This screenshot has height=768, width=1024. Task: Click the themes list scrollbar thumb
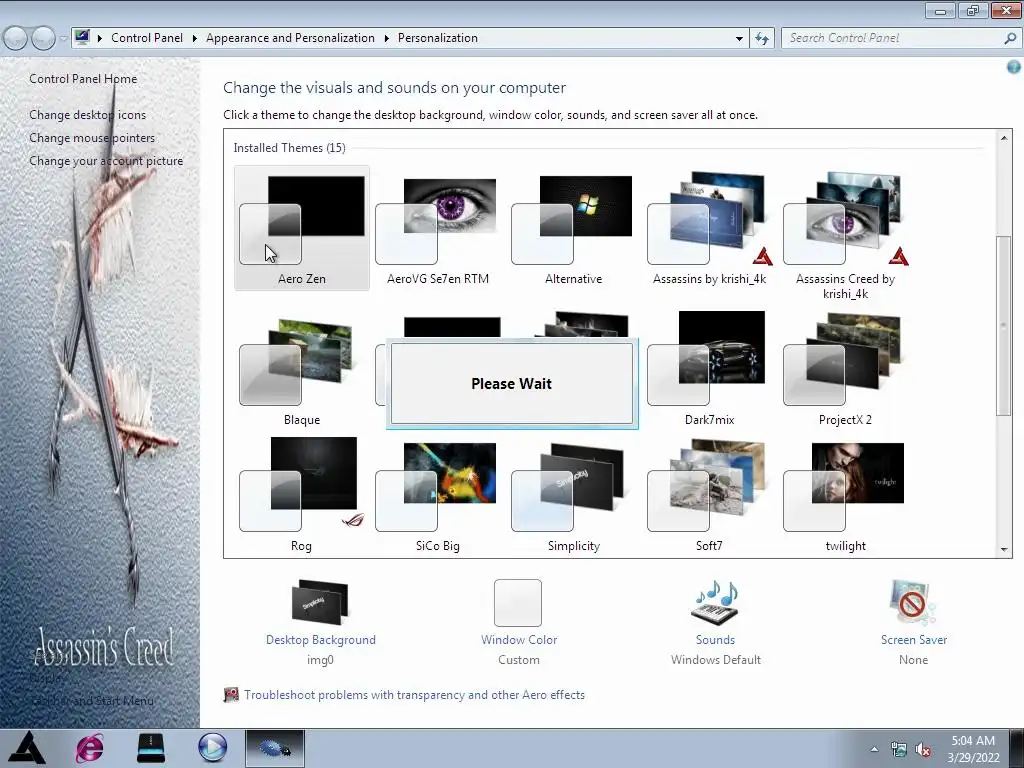(1004, 325)
